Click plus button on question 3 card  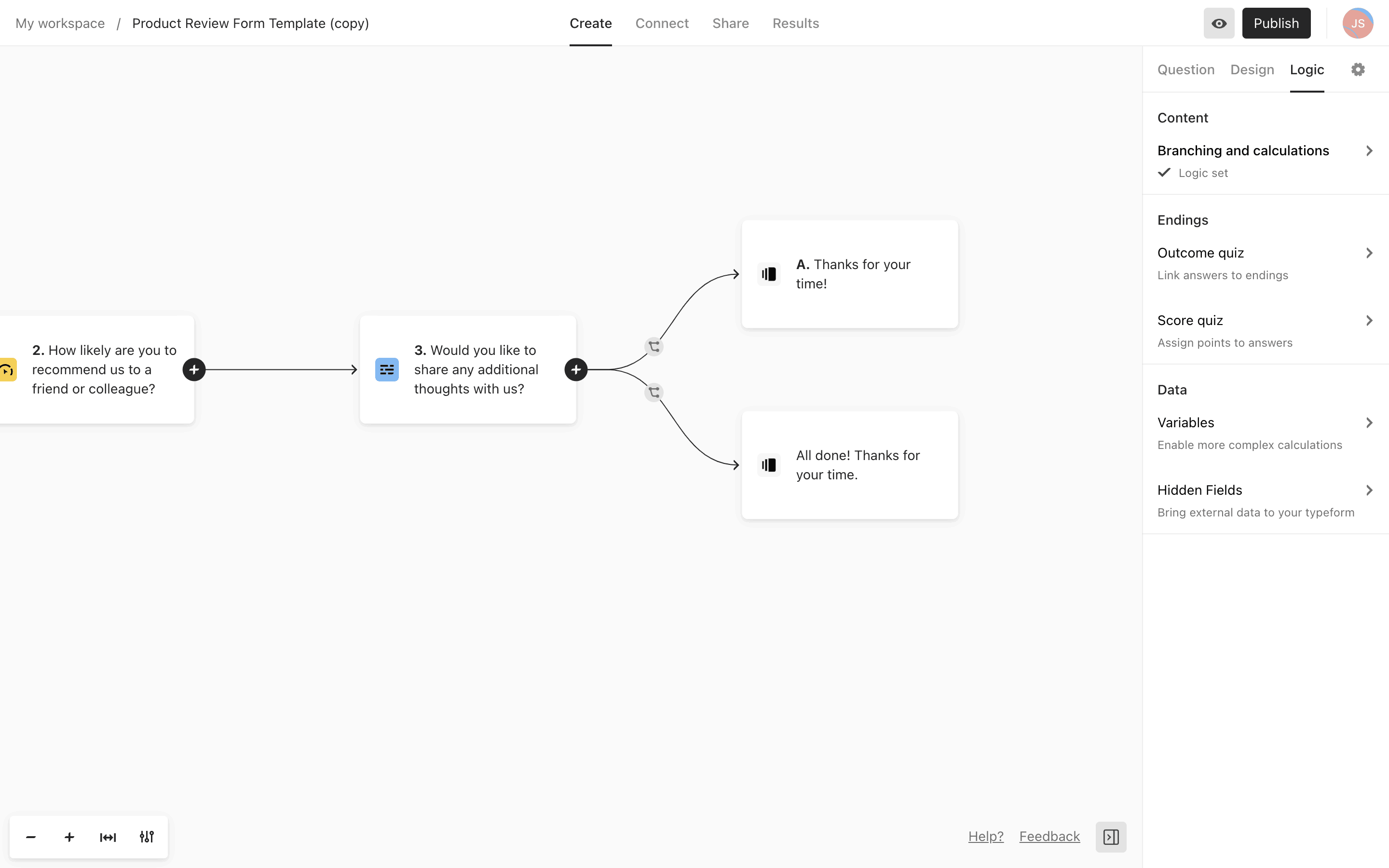576,370
